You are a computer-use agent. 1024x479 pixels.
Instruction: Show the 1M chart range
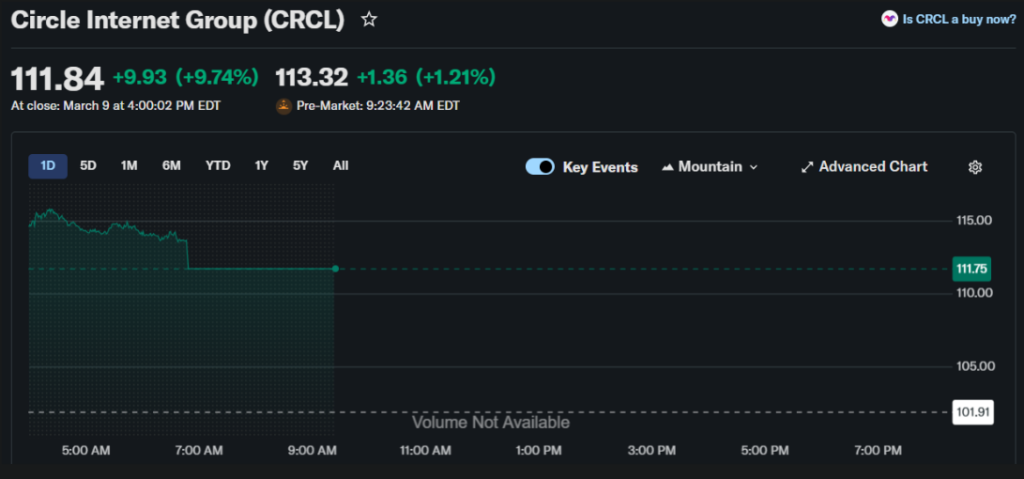pyautogui.click(x=129, y=166)
